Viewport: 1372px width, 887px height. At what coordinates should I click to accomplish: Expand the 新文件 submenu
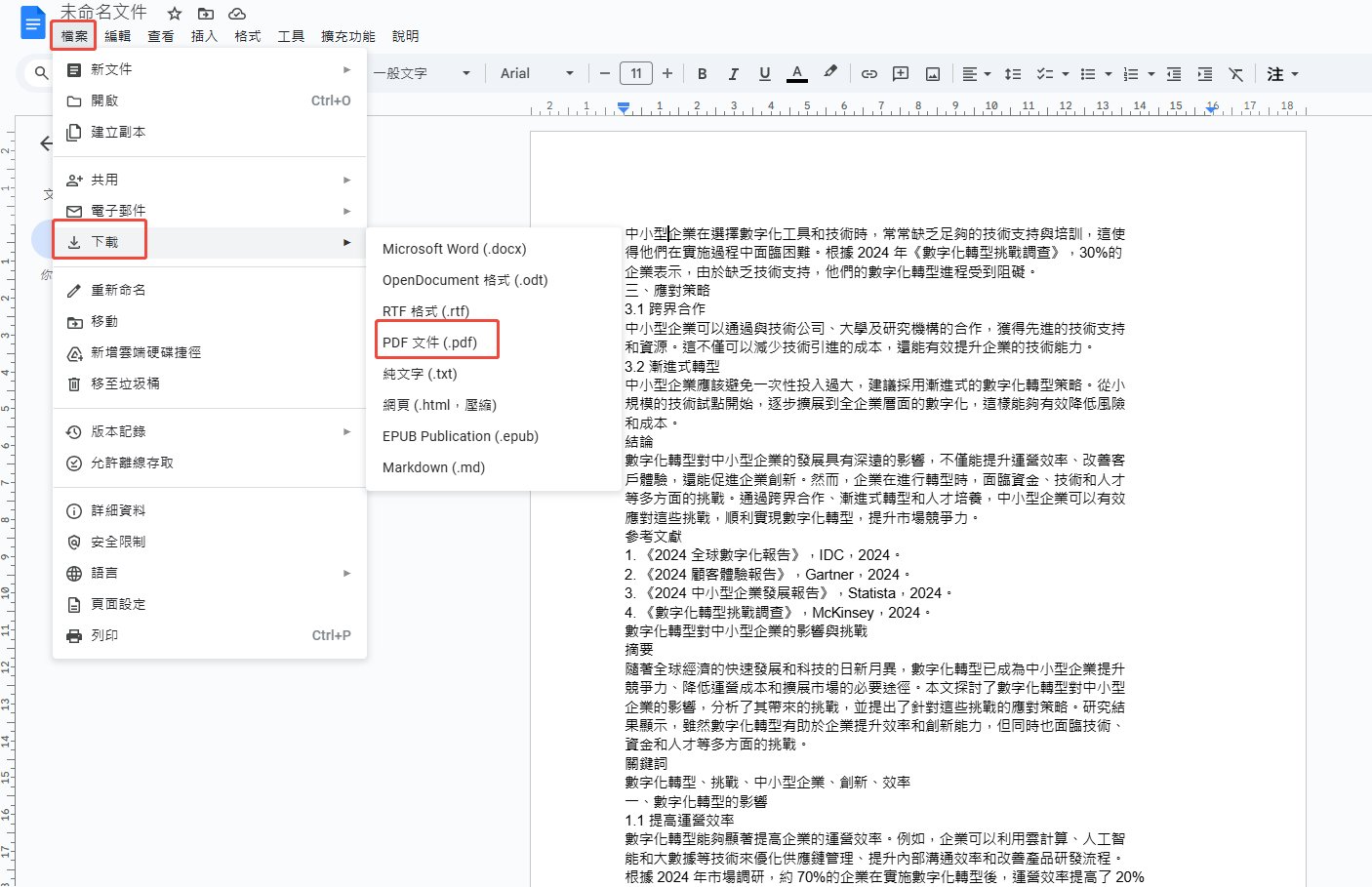210,69
